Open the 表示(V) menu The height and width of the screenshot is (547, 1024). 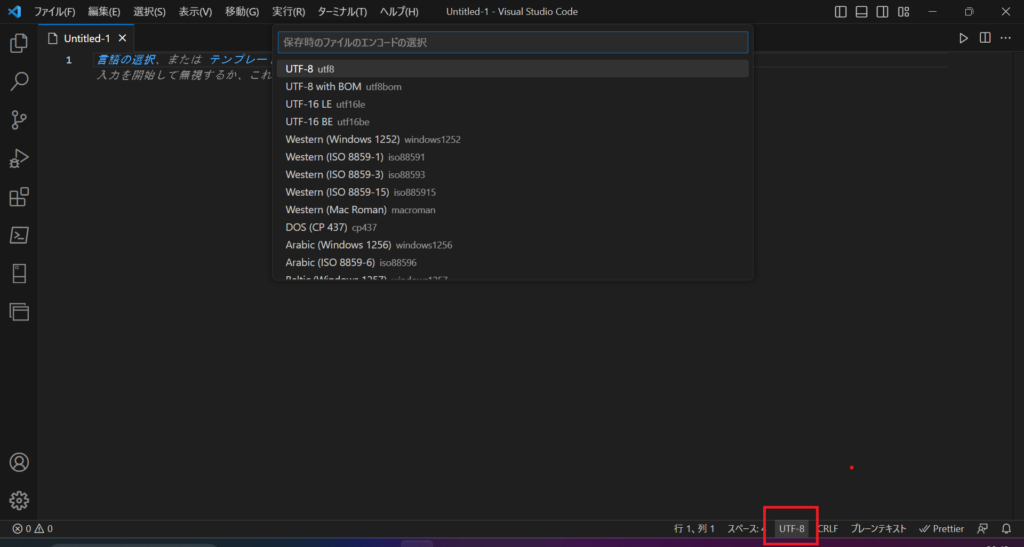pos(195,12)
